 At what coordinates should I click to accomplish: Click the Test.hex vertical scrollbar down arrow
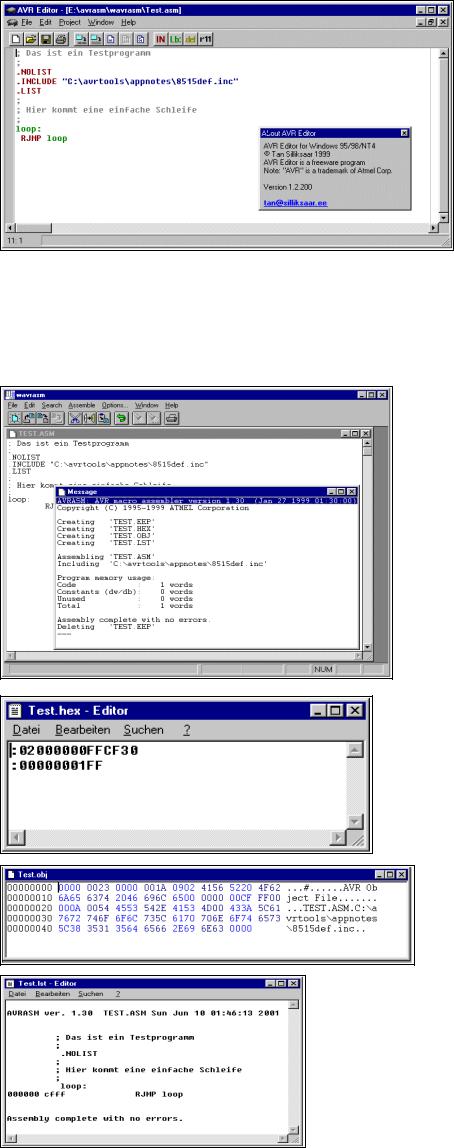click(x=355, y=821)
